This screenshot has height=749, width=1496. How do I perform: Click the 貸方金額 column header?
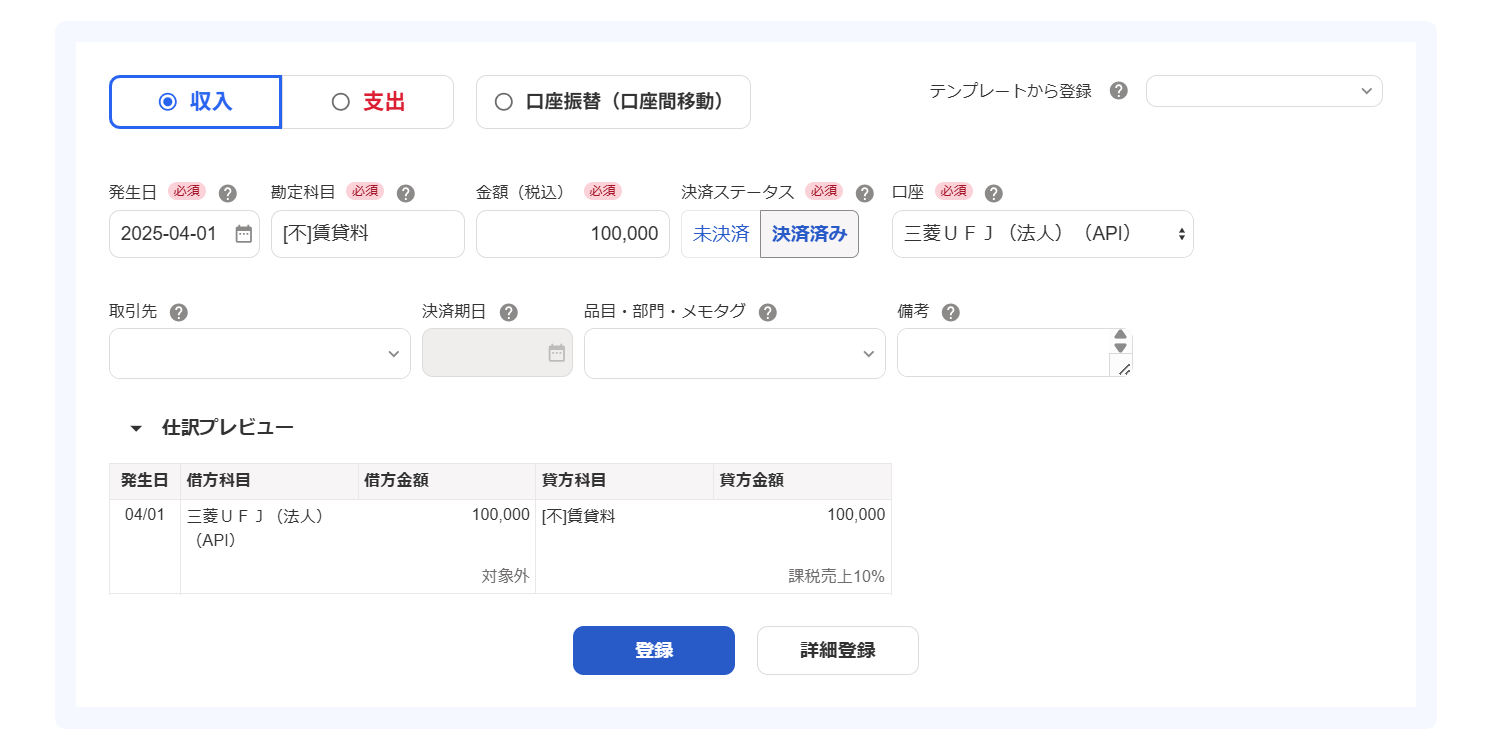(x=802, y=481)
